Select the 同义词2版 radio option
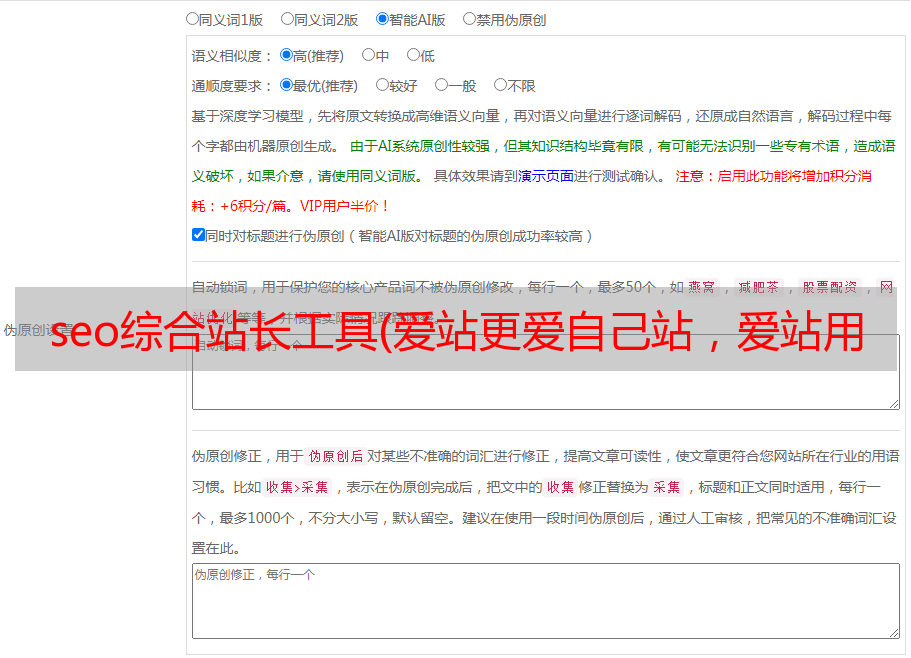The width and height of the screenshot is (911, 658). [287, 19]
